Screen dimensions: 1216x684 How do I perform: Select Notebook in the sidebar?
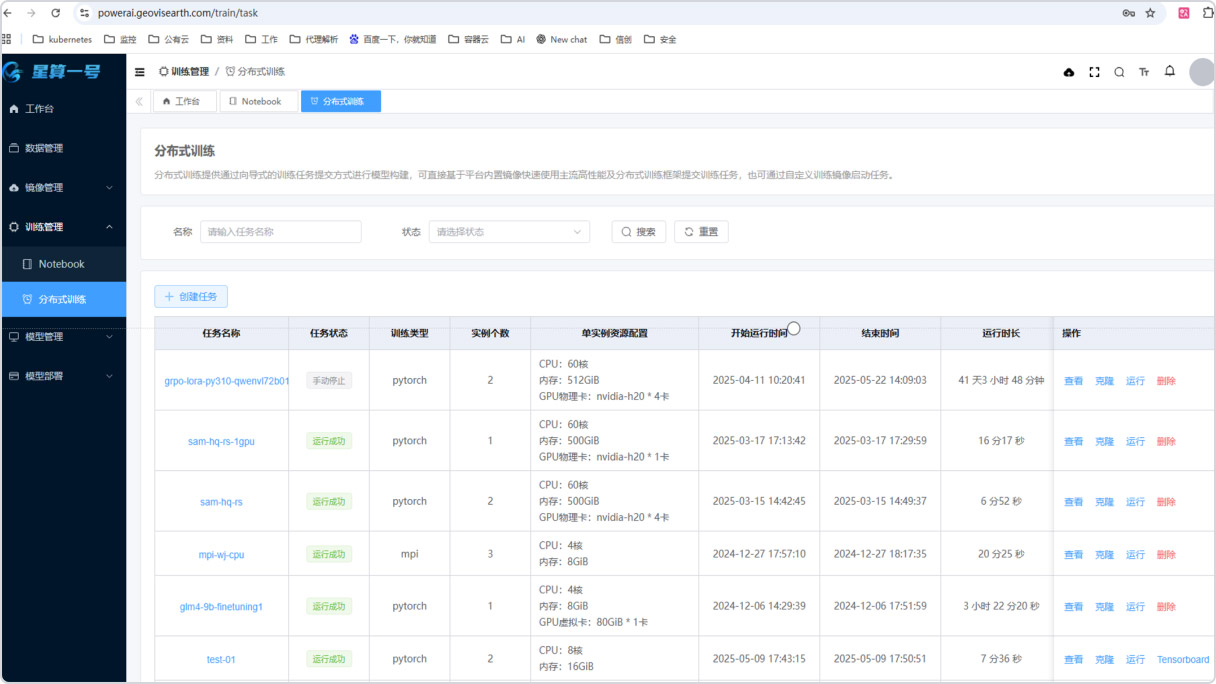tap(62, 264)
